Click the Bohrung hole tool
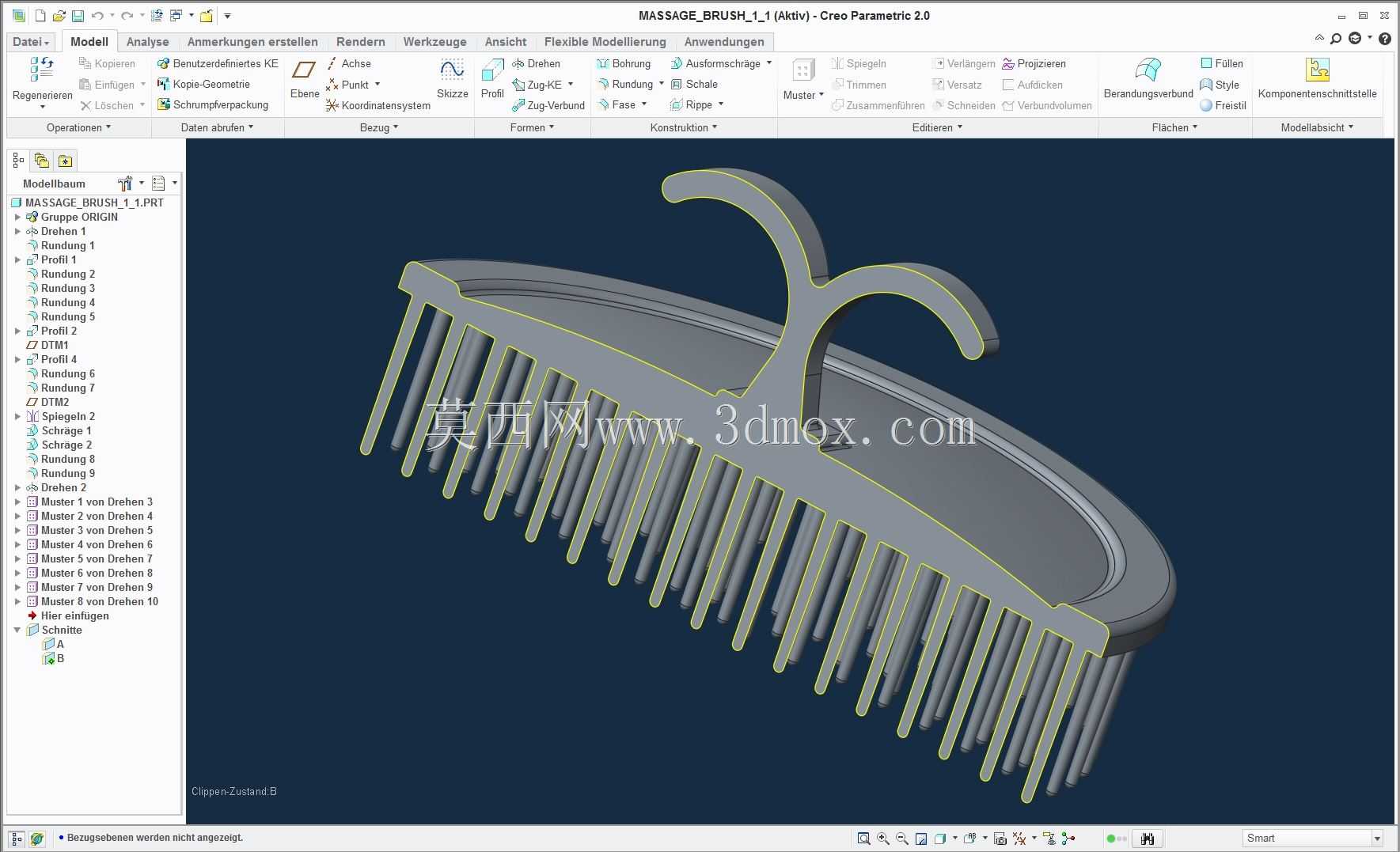The height and width of the screenshot is (852, 1400). (624, 63)
